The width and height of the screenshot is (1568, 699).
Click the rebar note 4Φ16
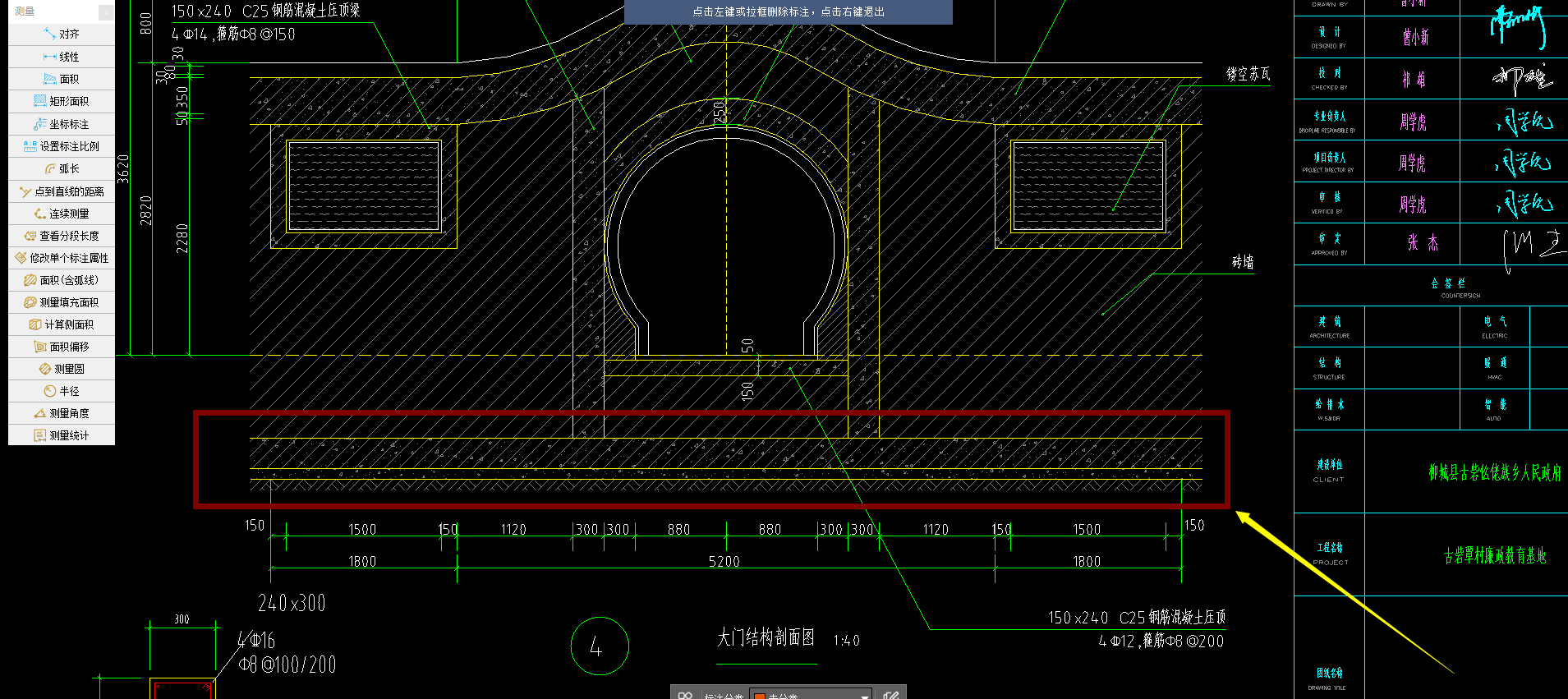click(256, 640)
